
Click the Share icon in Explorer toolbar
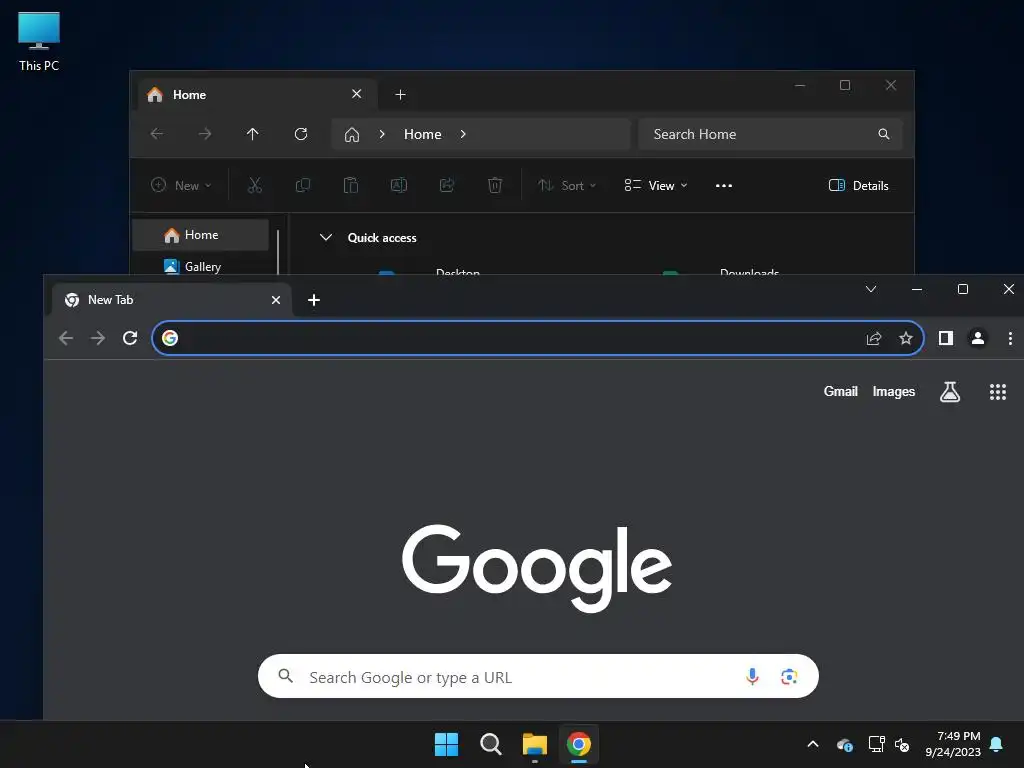click(x=447, y=185)
